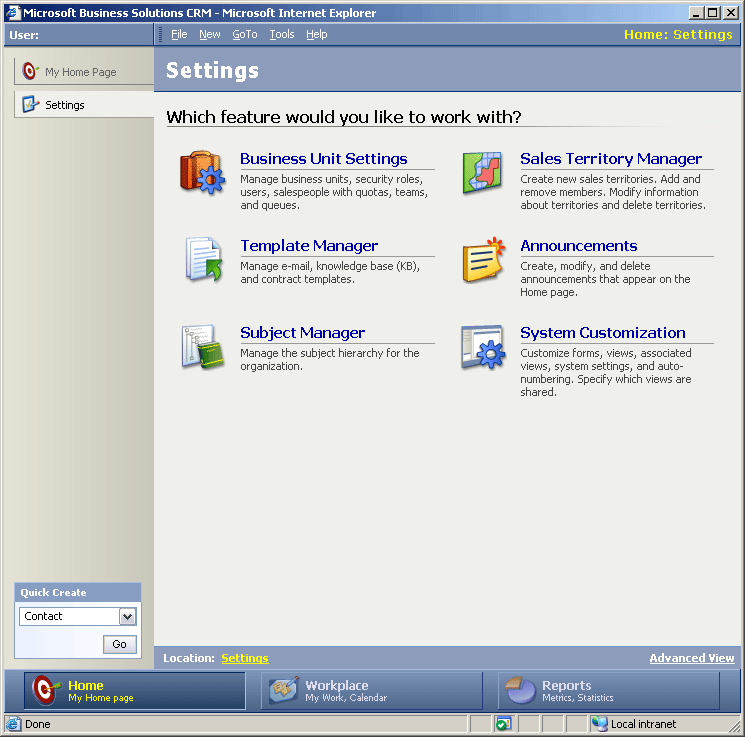745x737 pixels.
Task: Open Business Unit Settings link
Action: pyautogui.click(x=324, y=159)
